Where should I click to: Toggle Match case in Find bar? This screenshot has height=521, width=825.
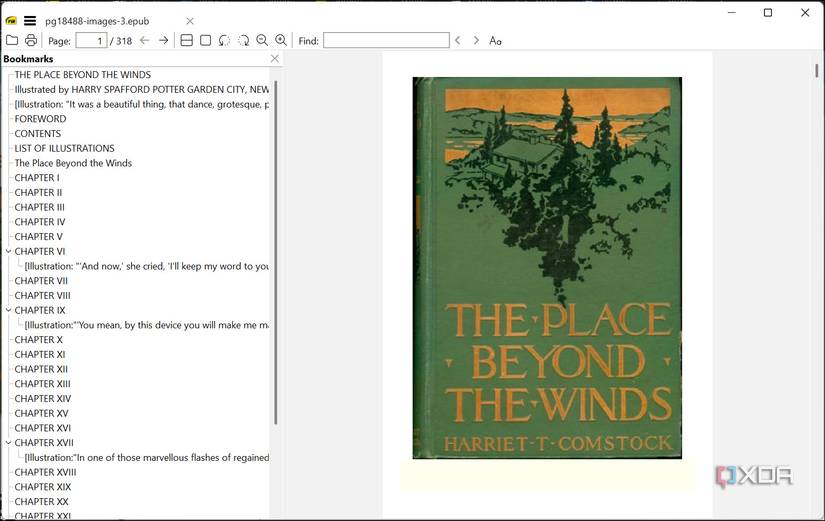tap(495, 41)
